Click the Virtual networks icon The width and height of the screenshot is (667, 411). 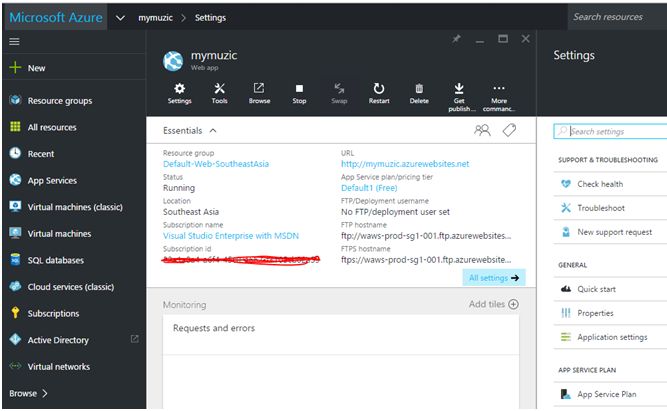15,366
